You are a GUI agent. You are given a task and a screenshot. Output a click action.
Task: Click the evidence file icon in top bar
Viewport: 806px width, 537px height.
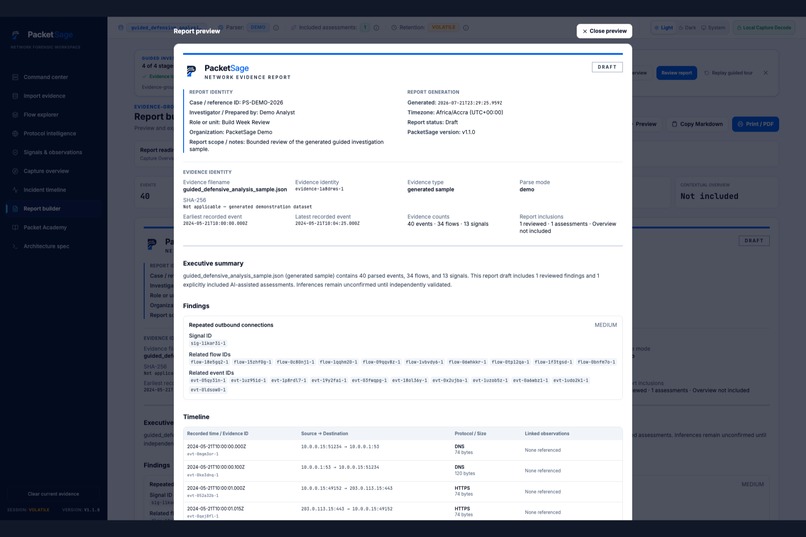tap(121, 28)
